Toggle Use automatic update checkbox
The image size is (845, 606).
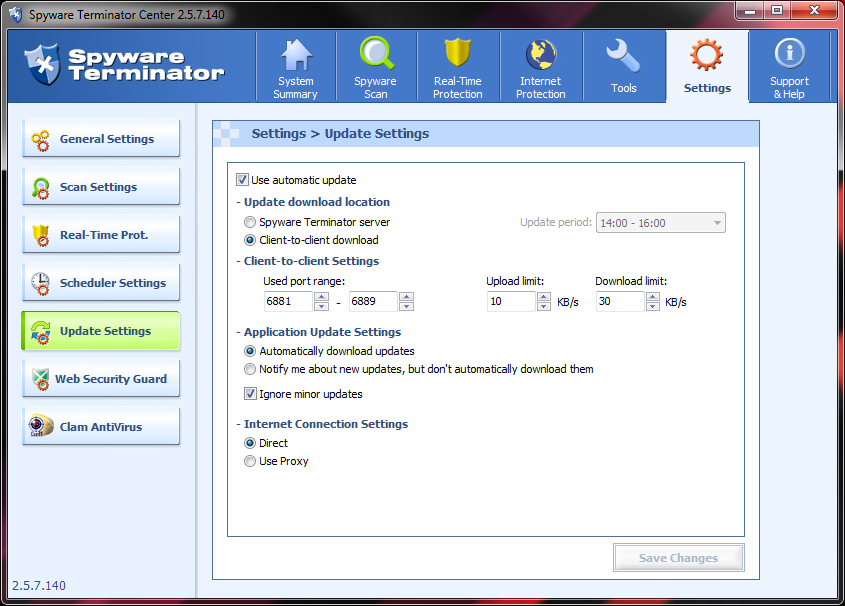pos(243,179)
